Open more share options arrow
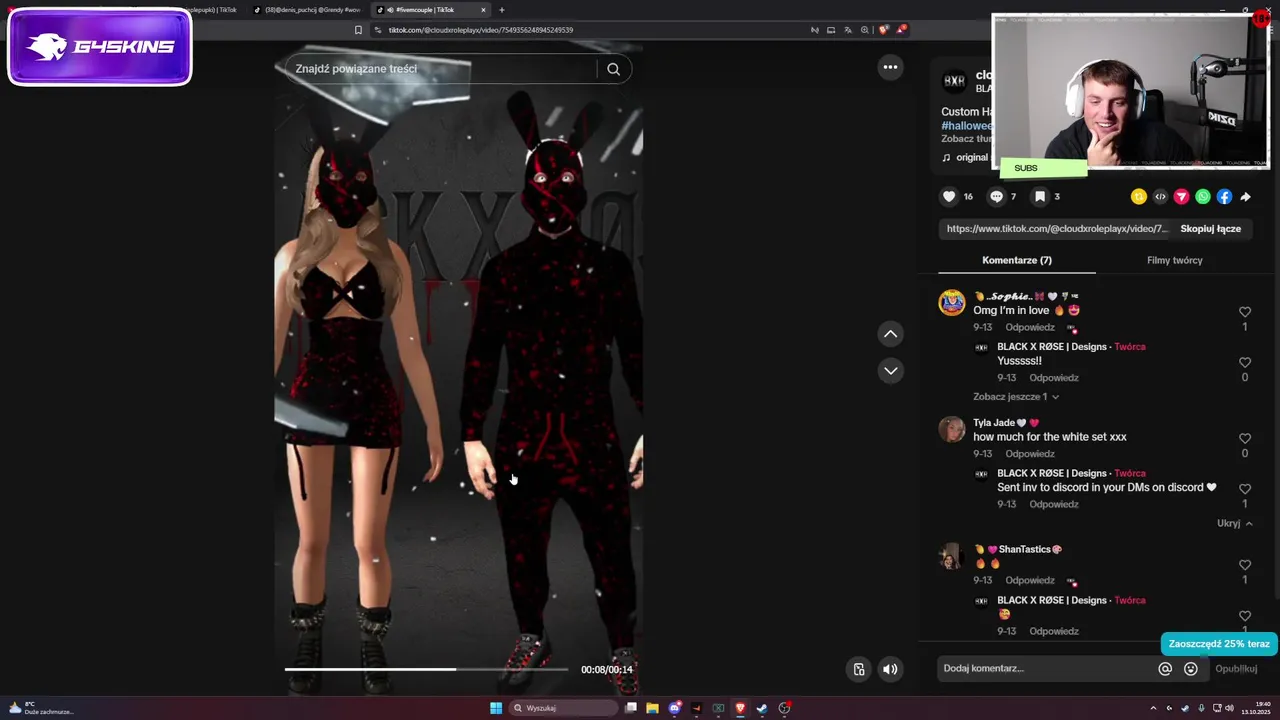This screenshot has width=1280, height=720. pyautogui.click(x=1246, y=197)
